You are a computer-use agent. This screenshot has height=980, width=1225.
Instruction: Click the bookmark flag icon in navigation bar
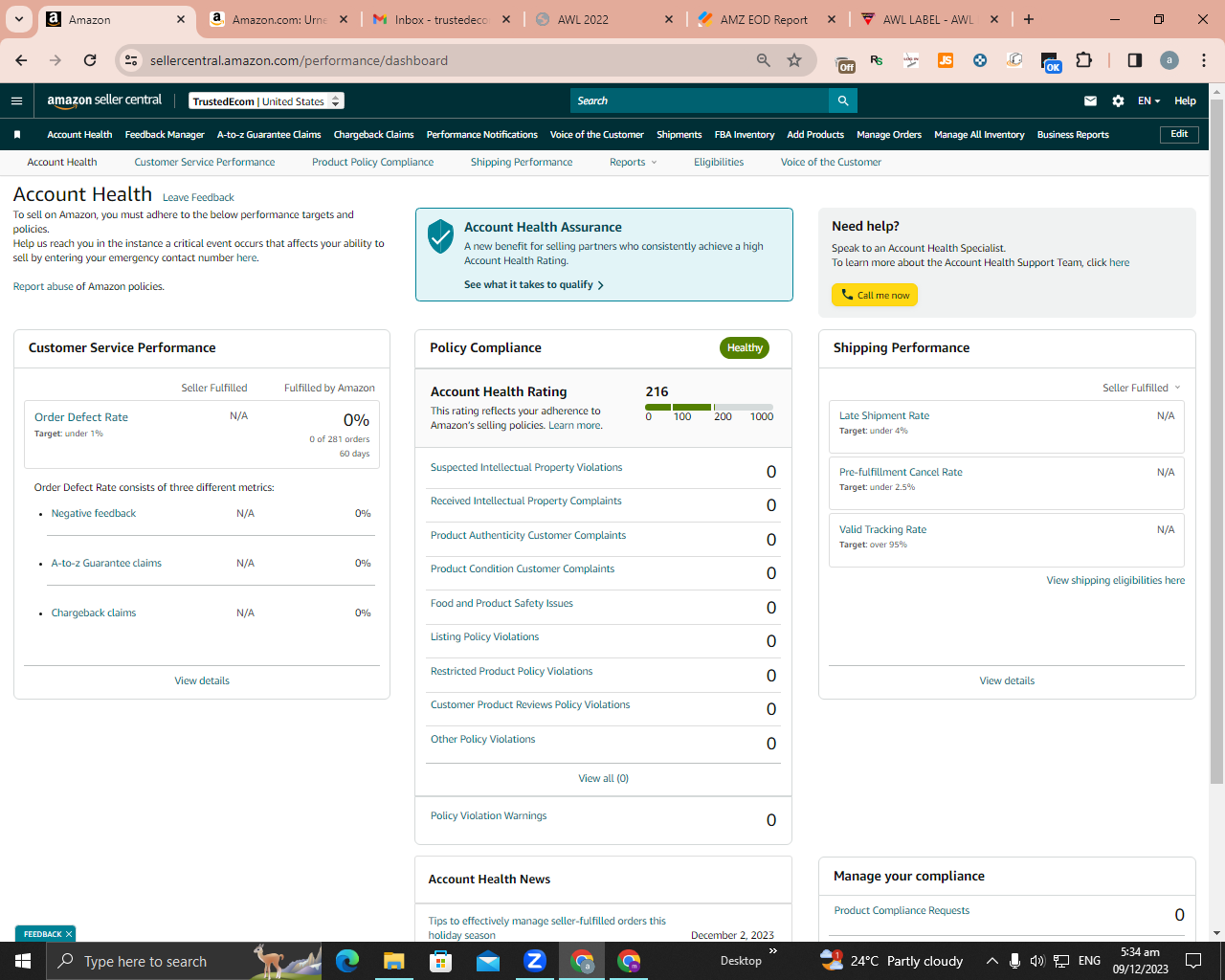pos(17,135)
